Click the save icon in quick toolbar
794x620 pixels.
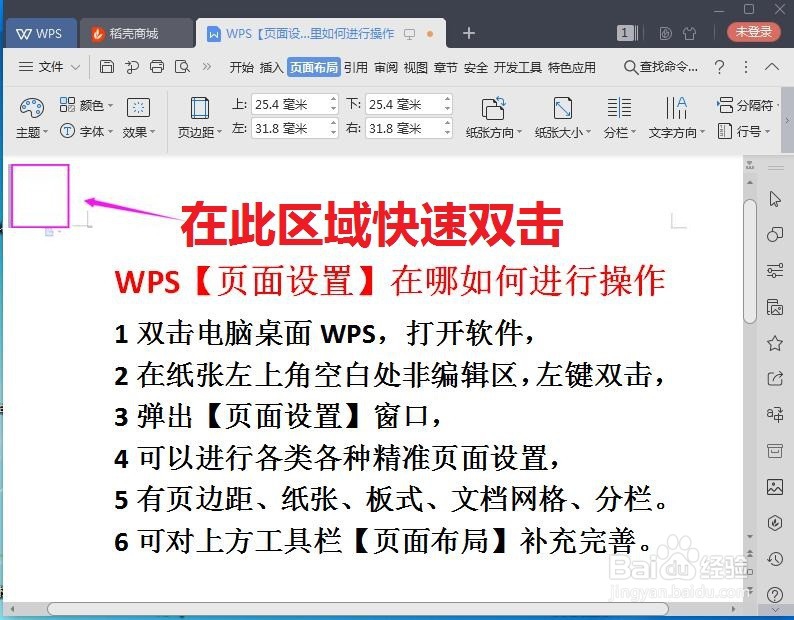pos(106,66)
